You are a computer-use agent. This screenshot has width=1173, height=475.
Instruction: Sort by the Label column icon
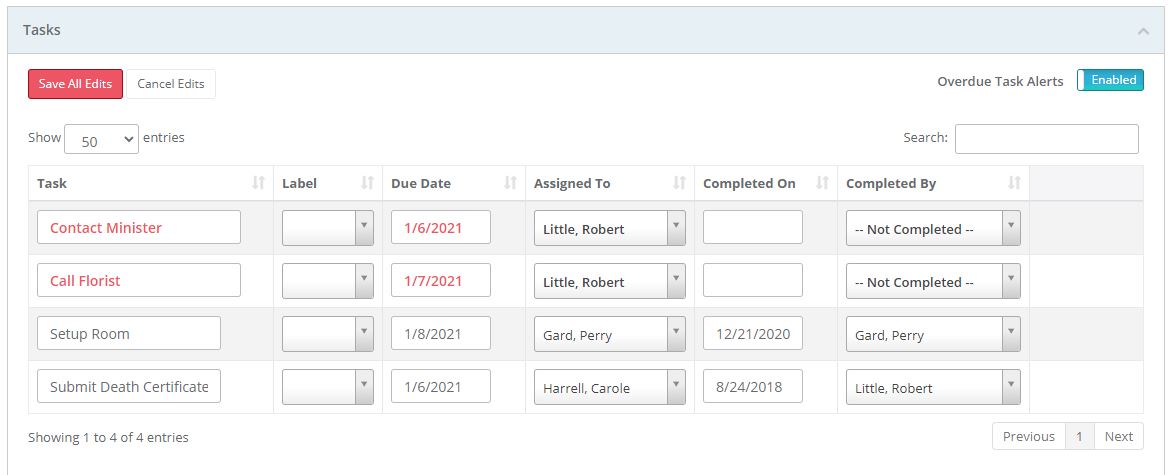[x=367, y=183]
